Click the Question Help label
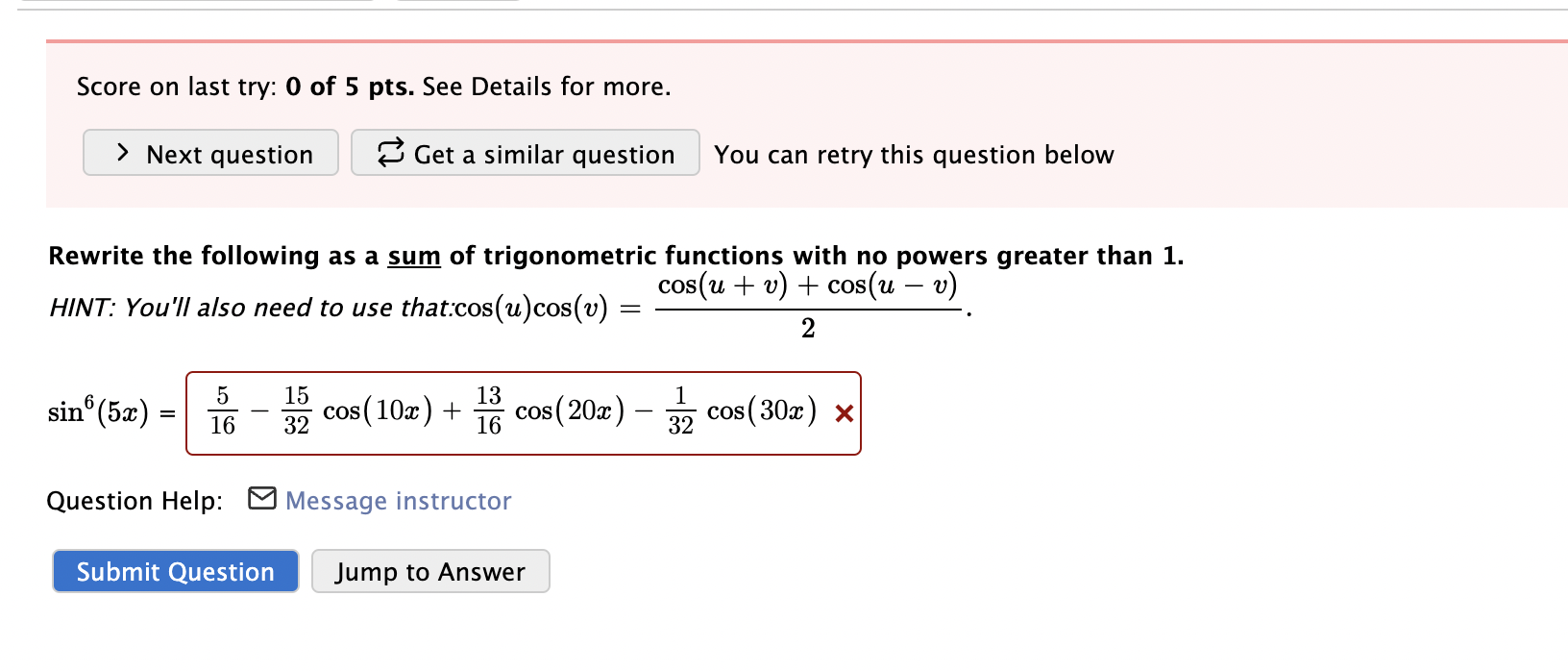 (x=135, y=500)
